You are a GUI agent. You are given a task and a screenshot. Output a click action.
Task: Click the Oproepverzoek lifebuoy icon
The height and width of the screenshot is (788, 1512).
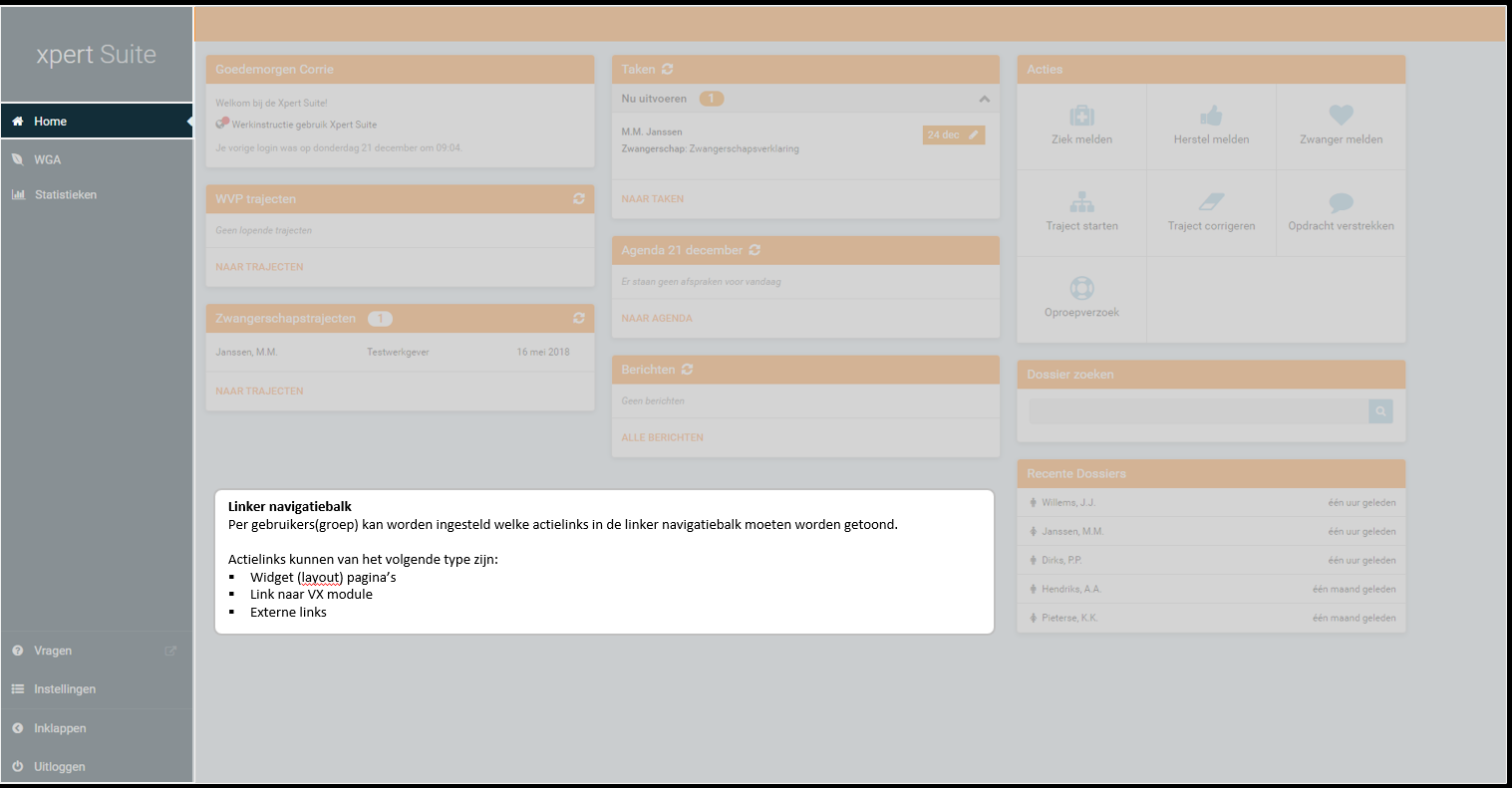click(x=1081, y=288)
